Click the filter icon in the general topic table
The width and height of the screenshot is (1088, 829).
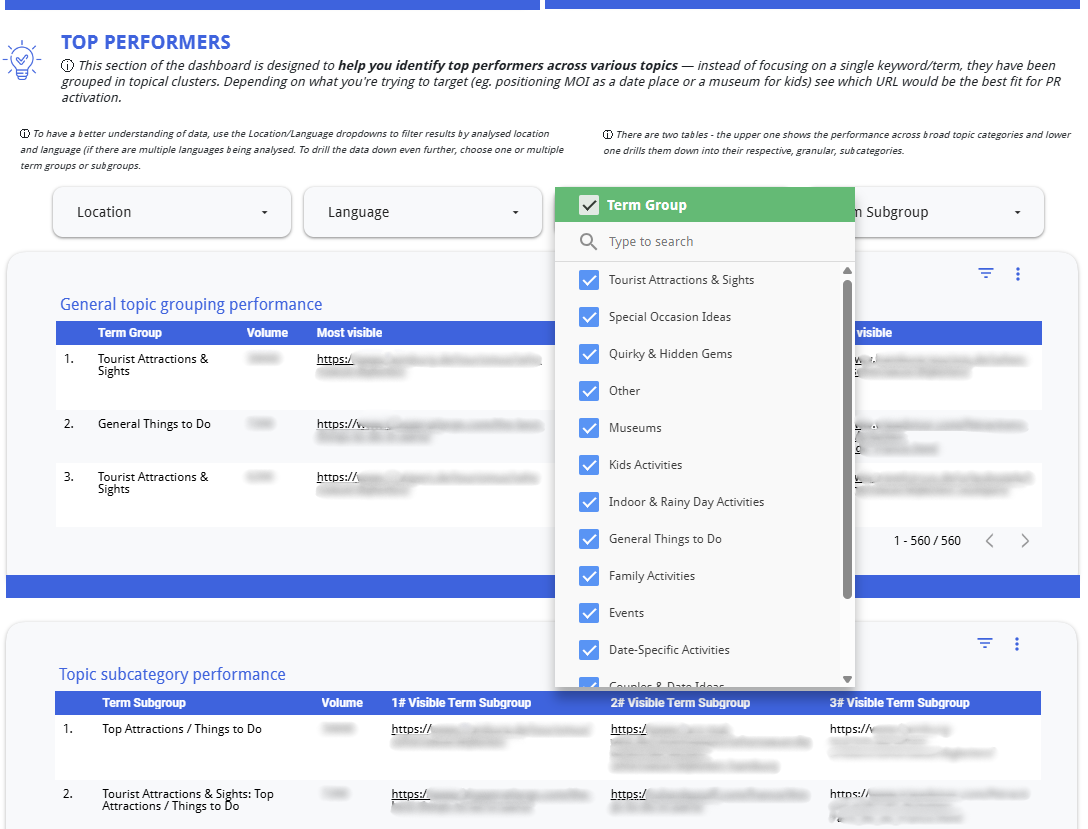(x=986, y=273)
